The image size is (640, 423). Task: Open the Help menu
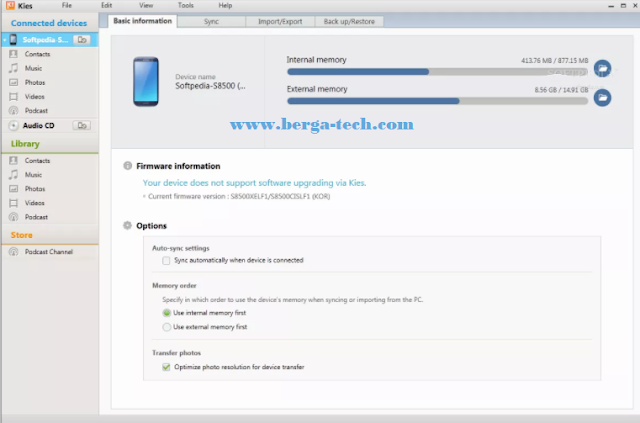225,5
